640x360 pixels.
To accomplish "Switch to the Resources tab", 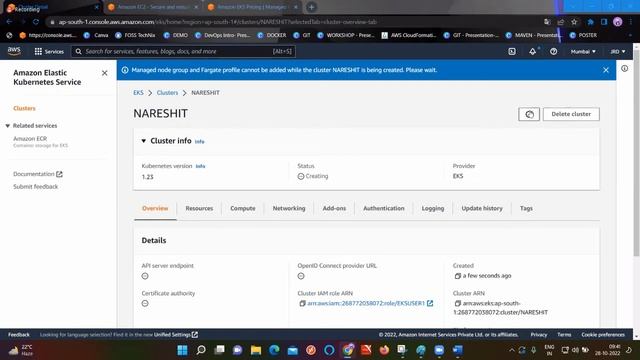I will pos(199,208).
